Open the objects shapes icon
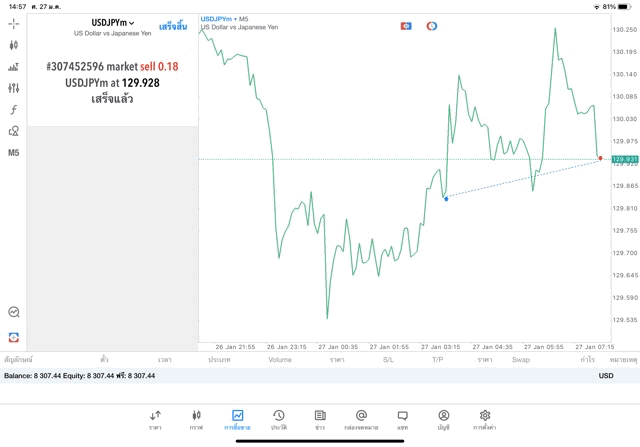Viewport: 640px width, 447px height. pos(13,131)
